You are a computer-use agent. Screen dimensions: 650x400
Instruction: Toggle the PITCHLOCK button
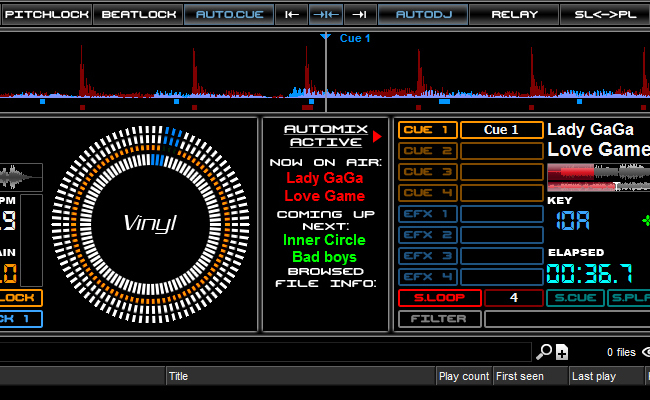point(47,15)
